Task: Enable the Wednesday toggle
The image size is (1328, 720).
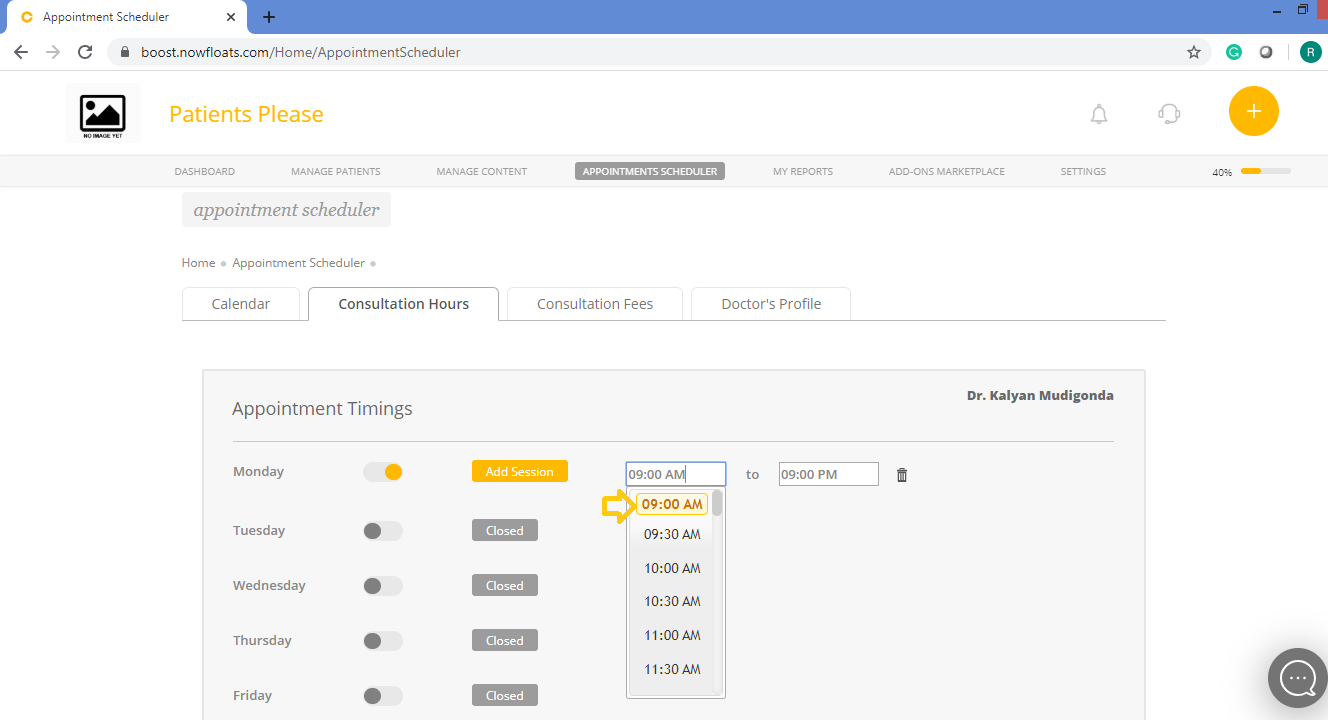Action: tap(383, 586)
